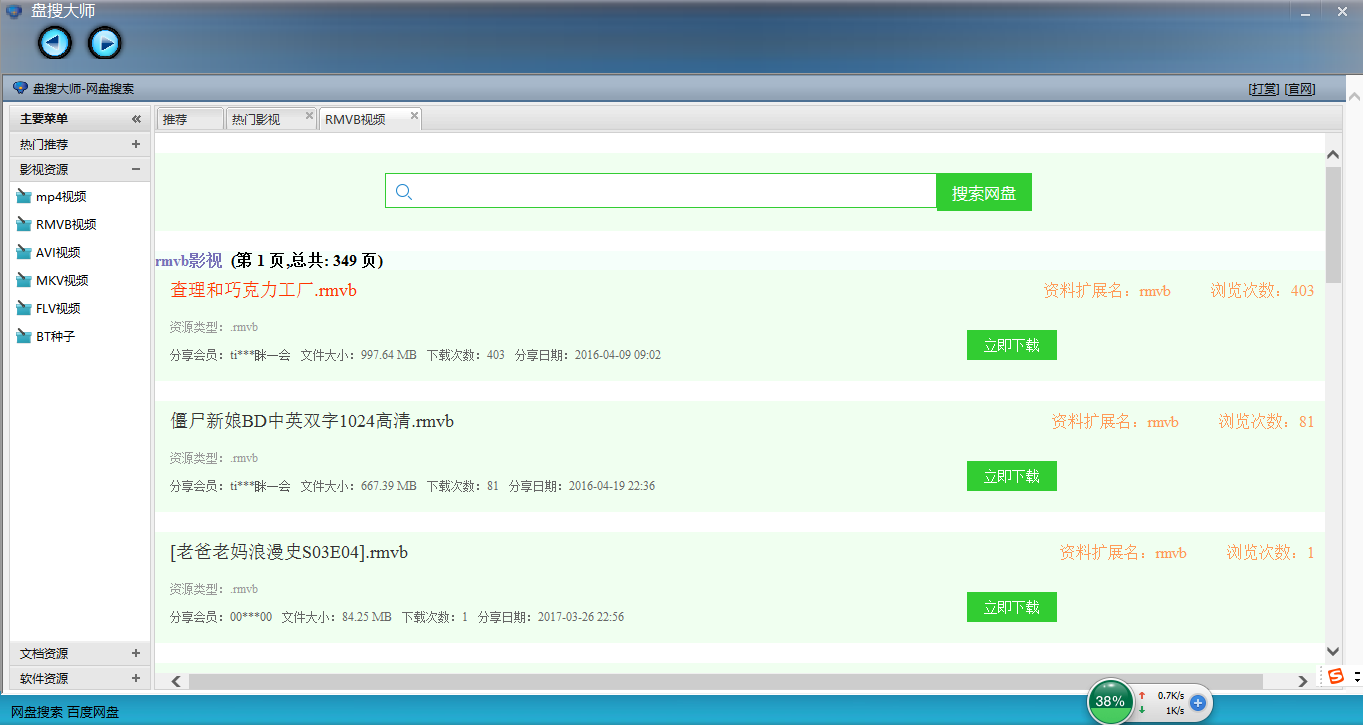
Task: Click the vertical scrollbar thumb
Action: (1333, 225)
